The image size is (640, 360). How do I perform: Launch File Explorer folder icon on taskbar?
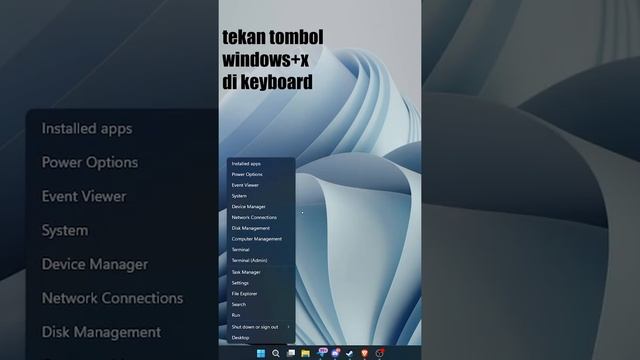click(305, 353)
